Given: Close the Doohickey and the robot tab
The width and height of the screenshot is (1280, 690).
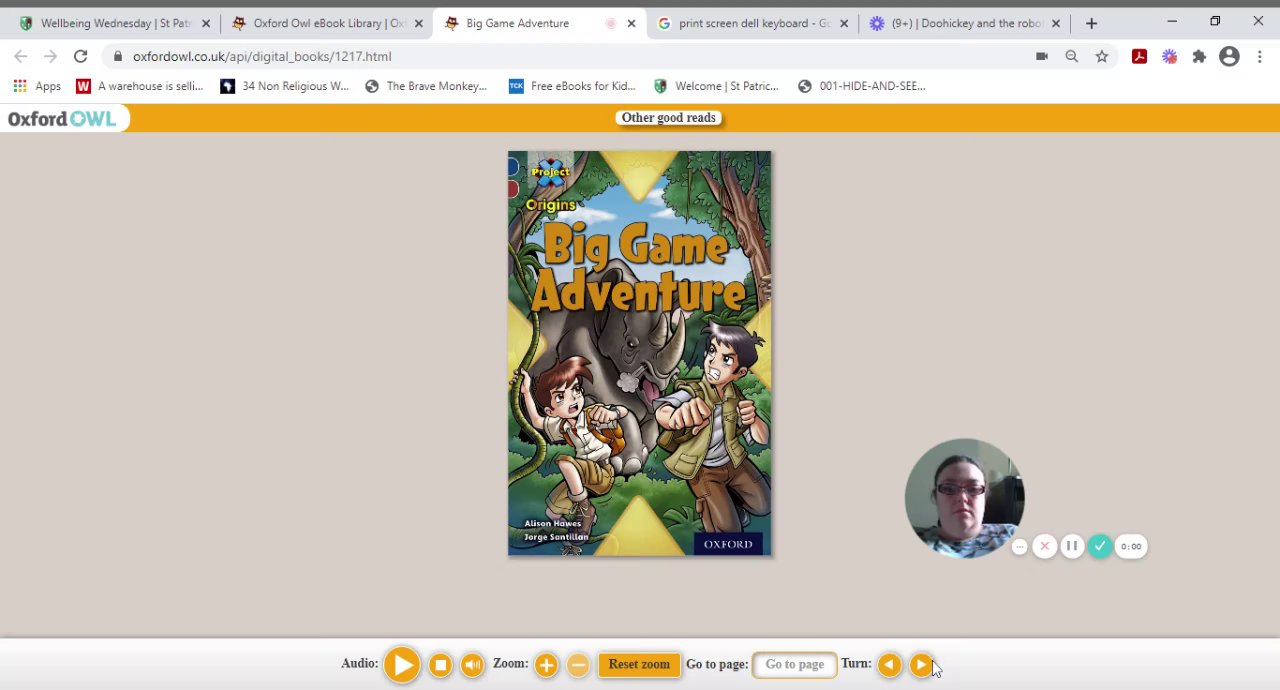Looking at the screenshot, I should click(x=1056, y=23).
